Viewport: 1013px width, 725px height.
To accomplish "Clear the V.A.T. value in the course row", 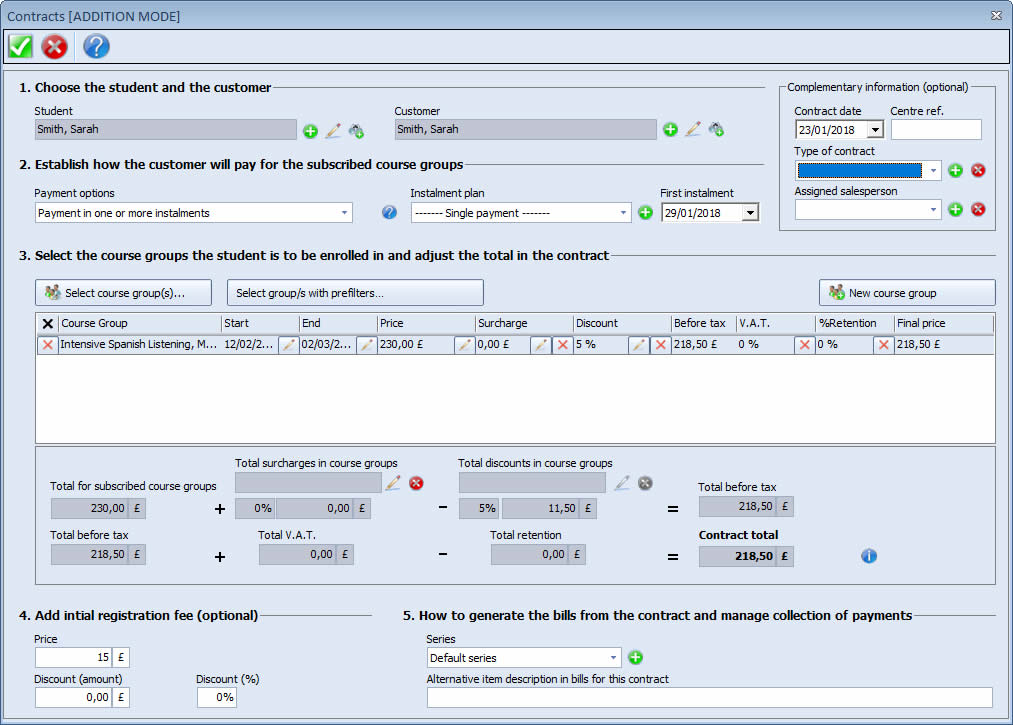I will [x=804, y=345].
